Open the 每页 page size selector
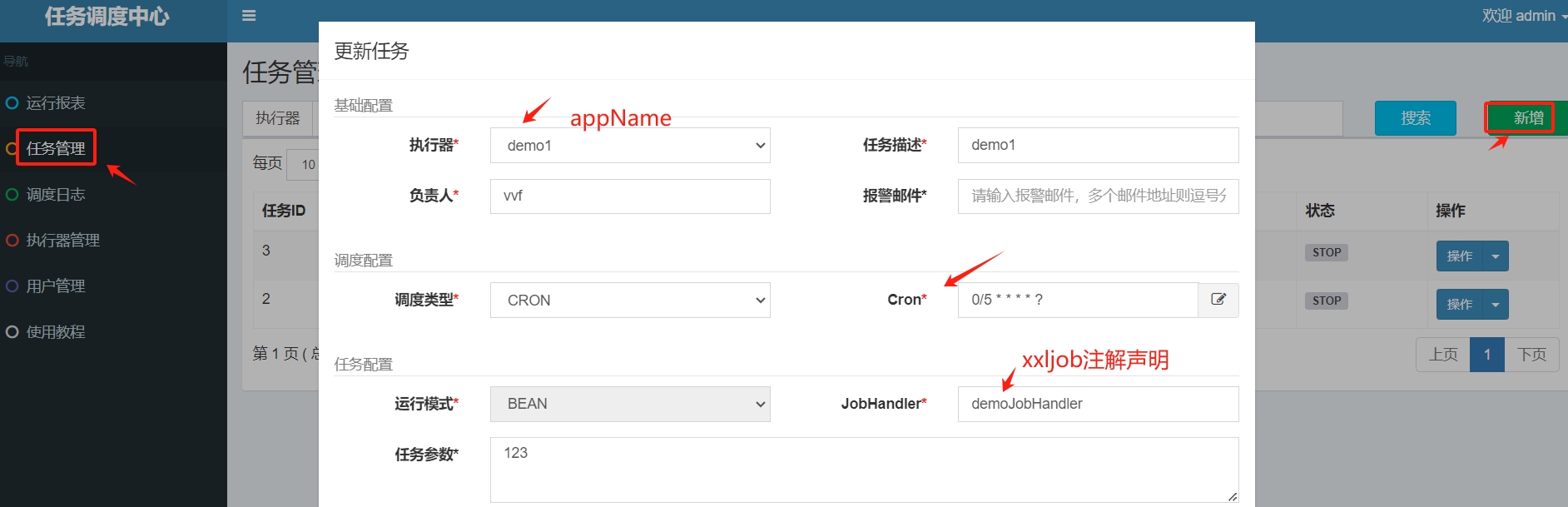 tap(303, 165)
